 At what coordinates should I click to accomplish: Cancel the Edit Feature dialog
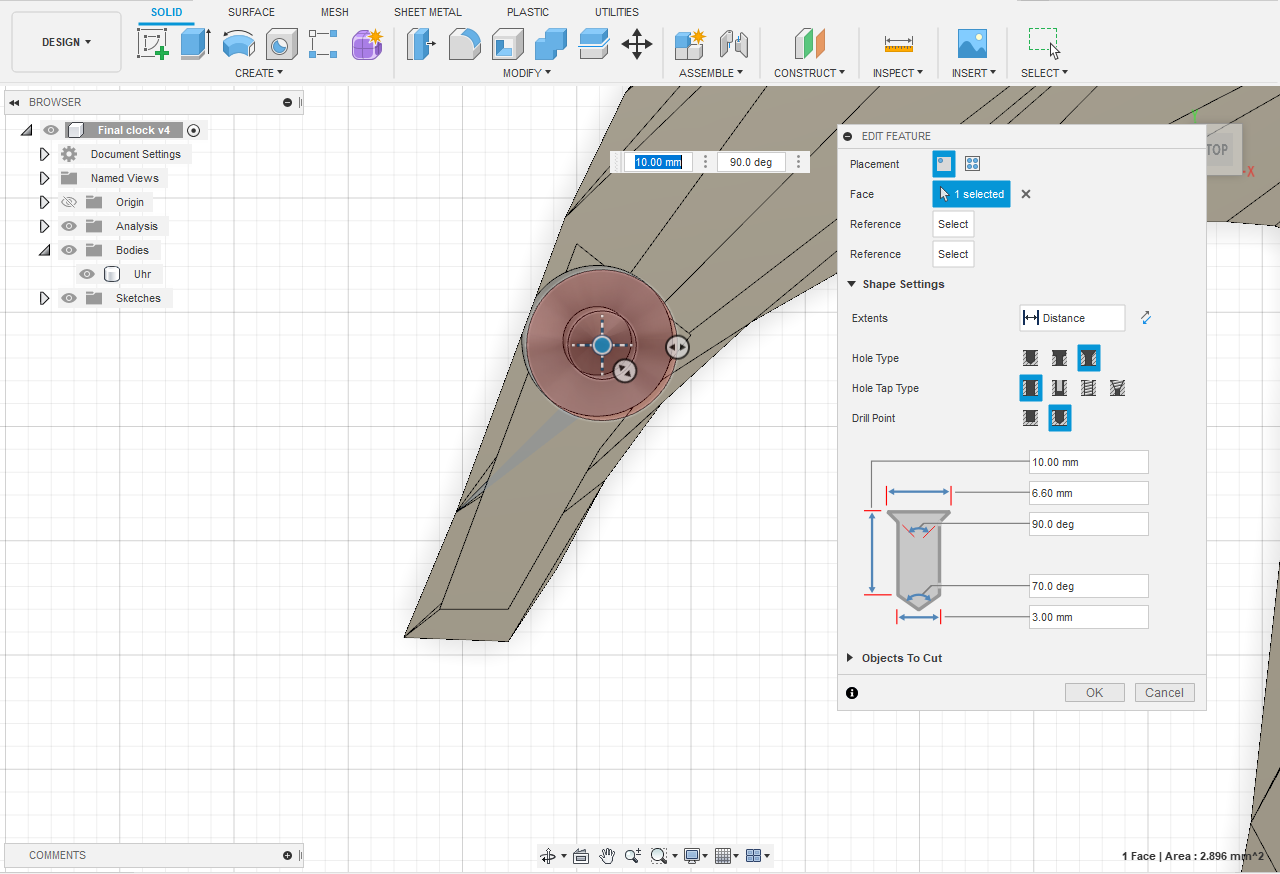[1164, 692]
